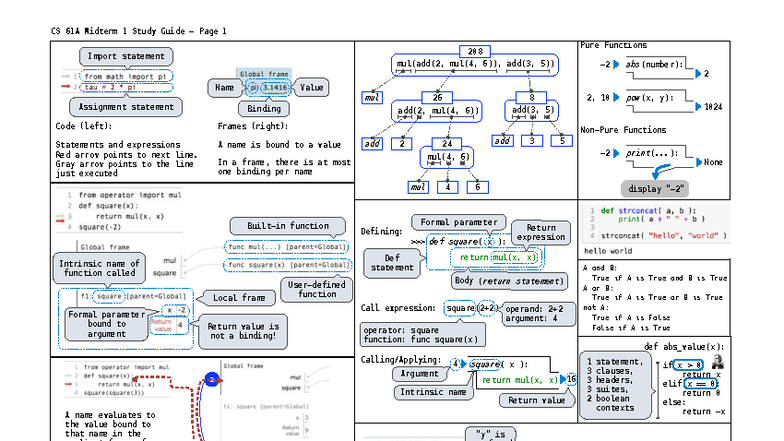
Task: Select the code line 'def strconcat( a, b ):'
Action: pos(648,210)
